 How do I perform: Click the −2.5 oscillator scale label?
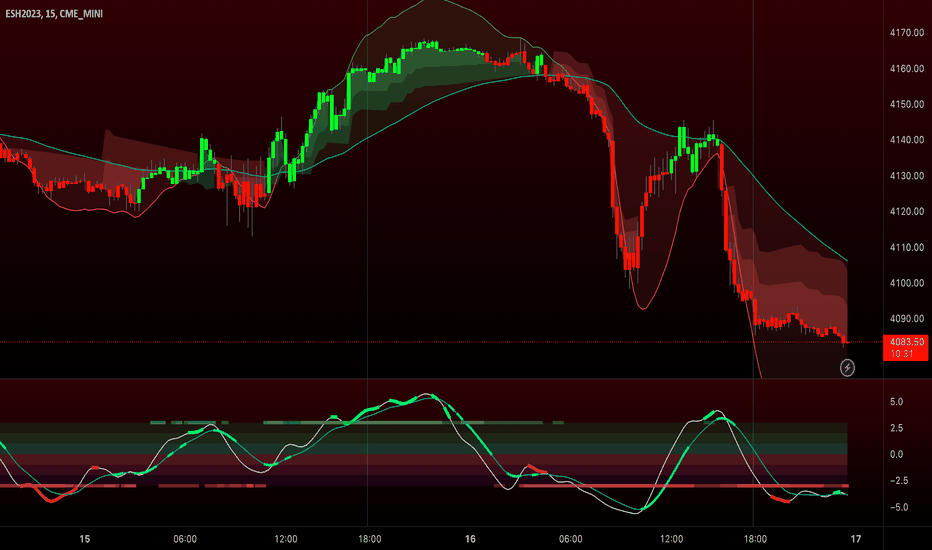pos(897,480)
